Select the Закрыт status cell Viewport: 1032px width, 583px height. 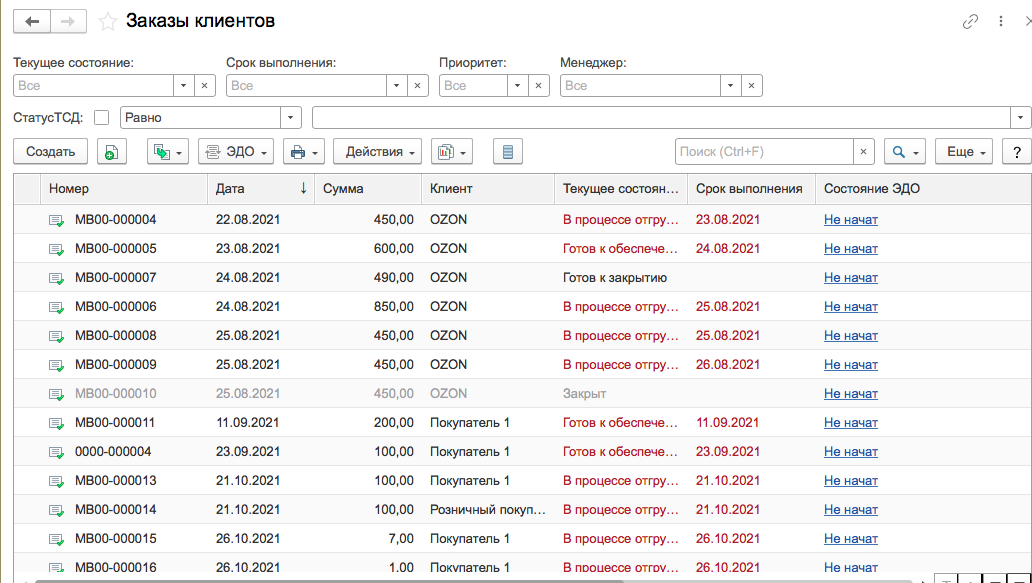pos(621,393)
